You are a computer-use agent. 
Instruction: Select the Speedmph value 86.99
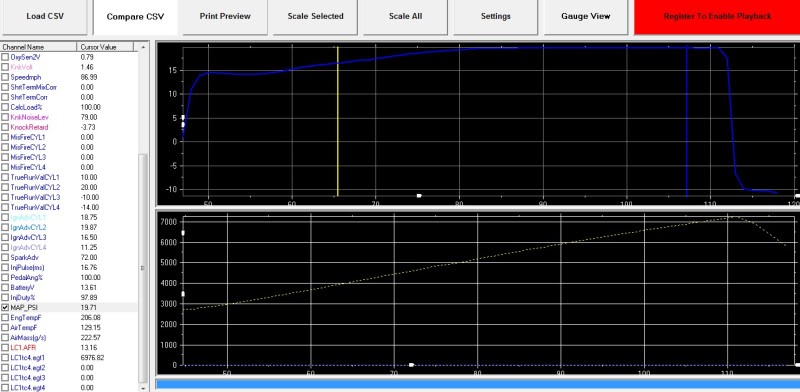click(89, 77)
